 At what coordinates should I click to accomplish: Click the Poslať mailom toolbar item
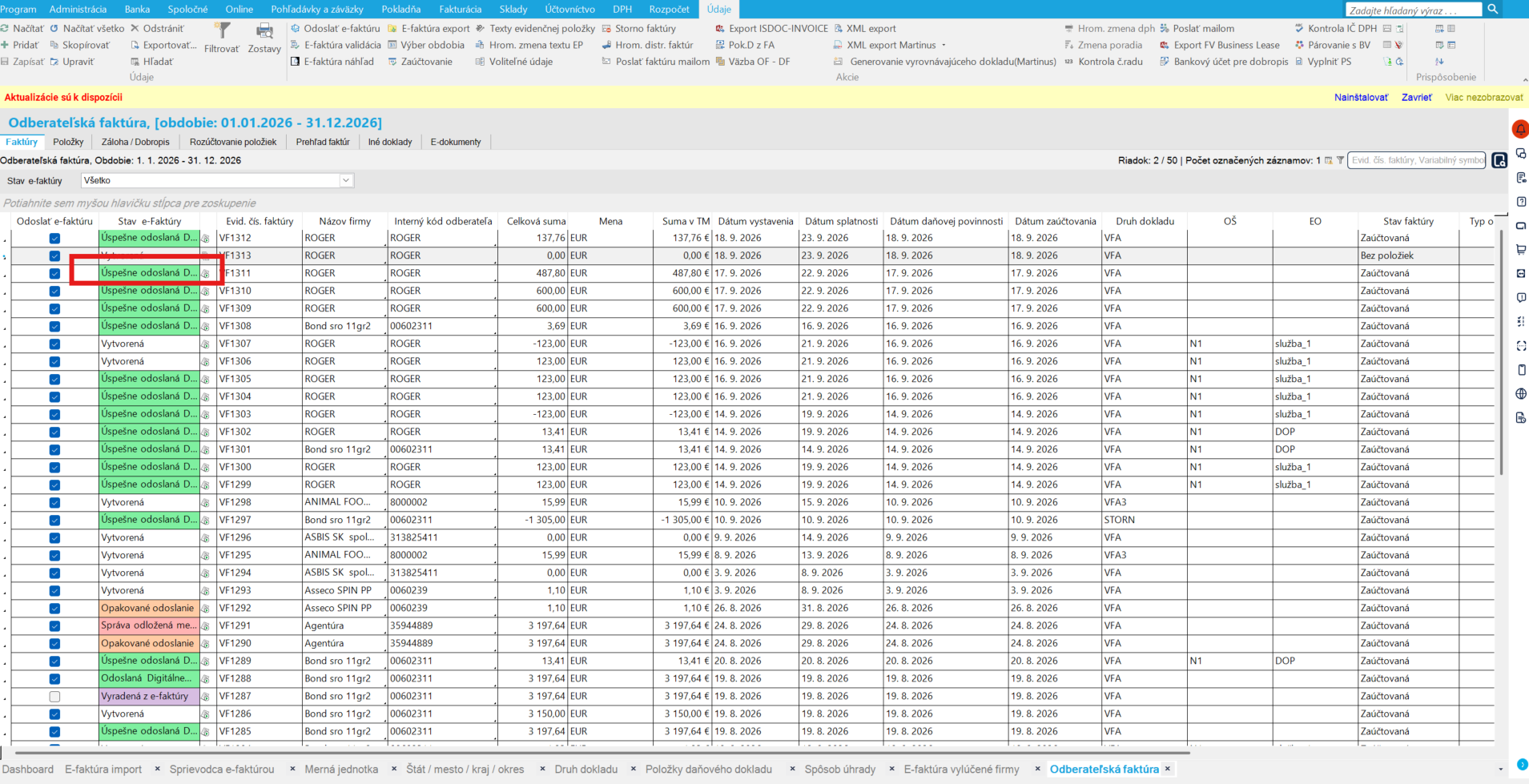pyautogui.click(x=1197, y=28)
